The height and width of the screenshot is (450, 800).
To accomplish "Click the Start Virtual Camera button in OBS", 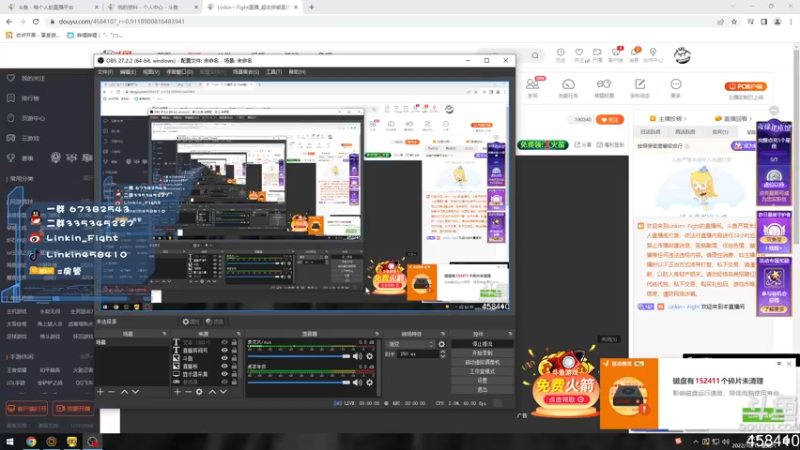I will [x=482, y=362].
